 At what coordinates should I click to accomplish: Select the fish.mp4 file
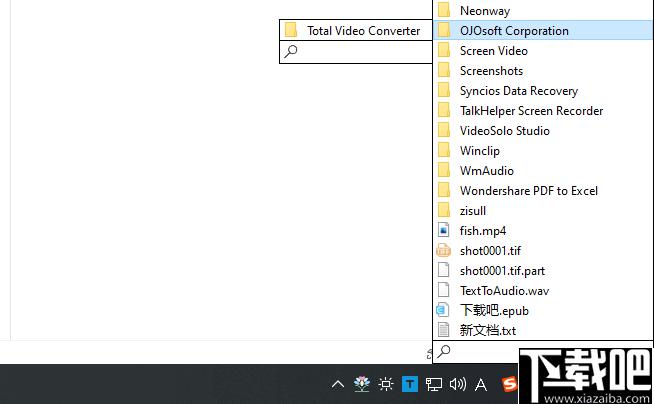[543, 231]
